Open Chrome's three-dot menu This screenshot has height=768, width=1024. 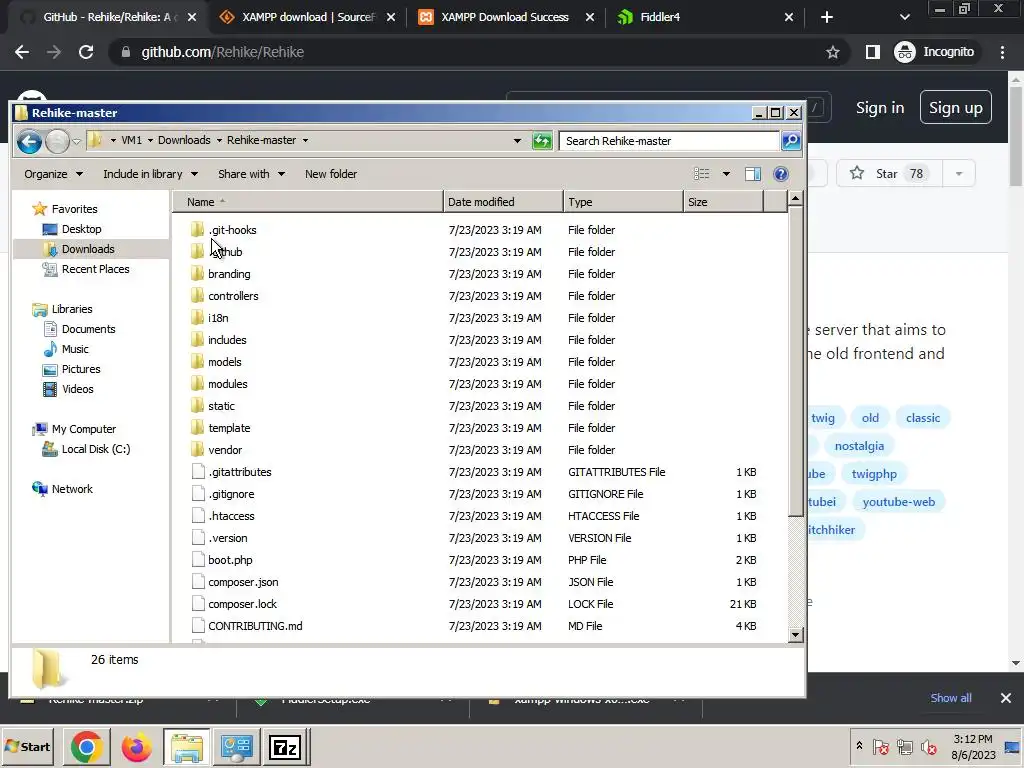[1002, 52]
